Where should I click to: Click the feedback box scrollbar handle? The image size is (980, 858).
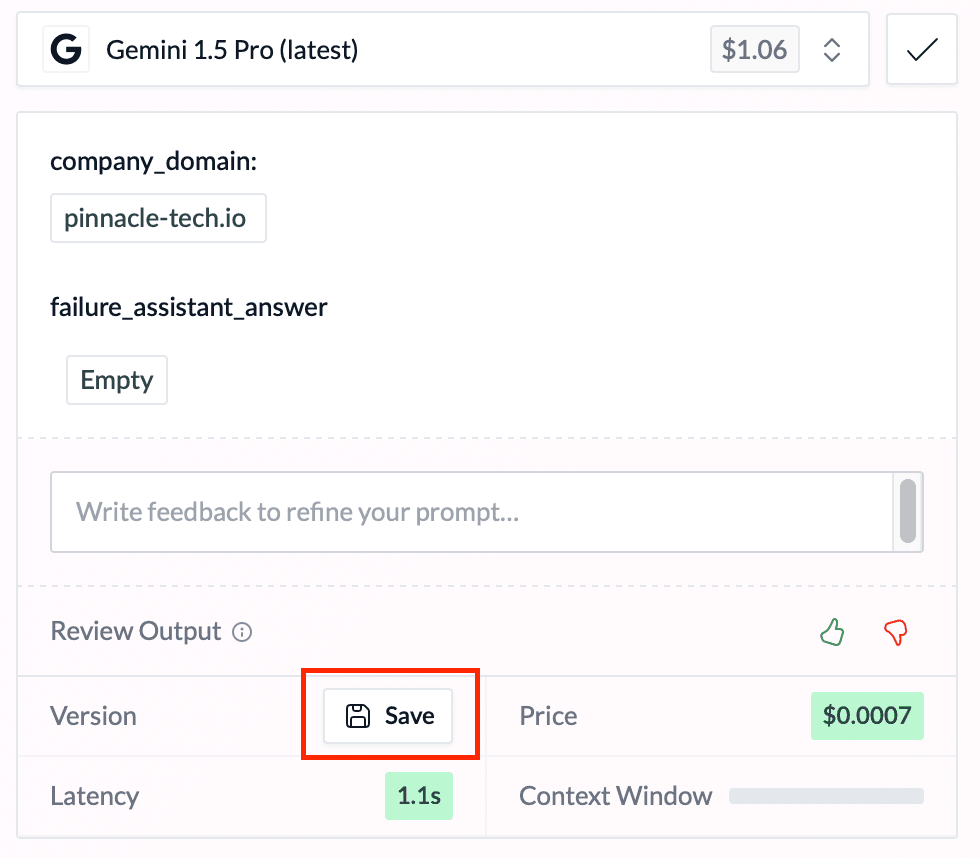(908, 511)
